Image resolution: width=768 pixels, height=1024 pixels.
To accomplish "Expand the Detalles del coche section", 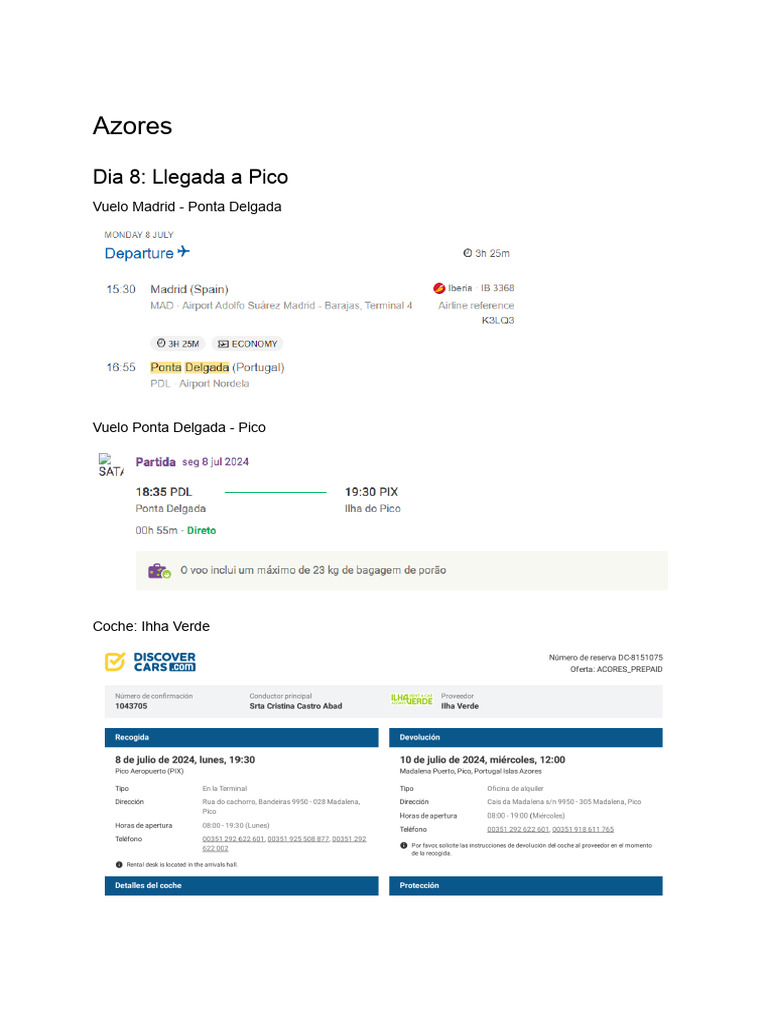I will 241,886.
